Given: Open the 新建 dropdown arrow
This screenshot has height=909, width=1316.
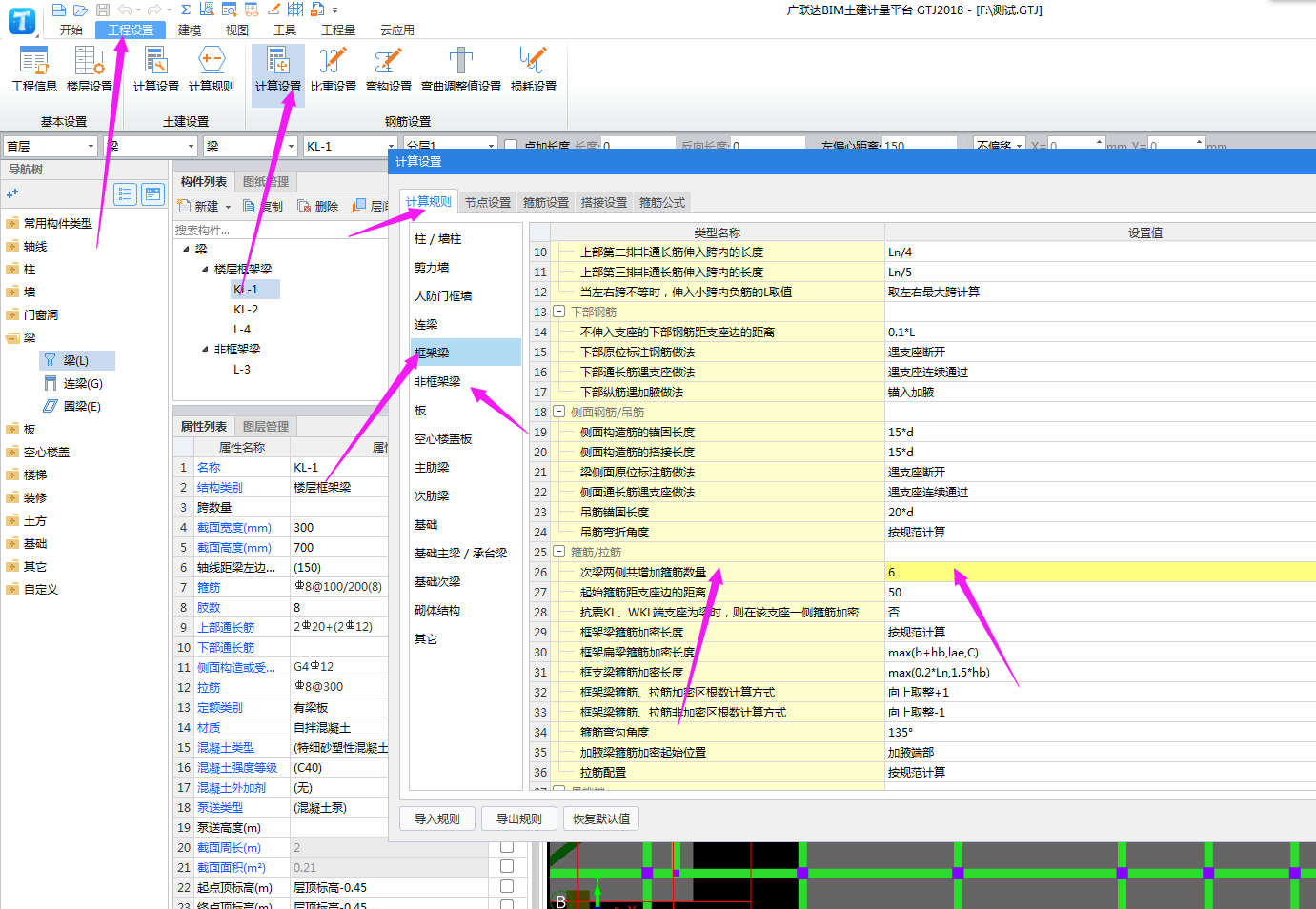Looking at the screenshot, I should pyautogui.click(x=228, y=207).
